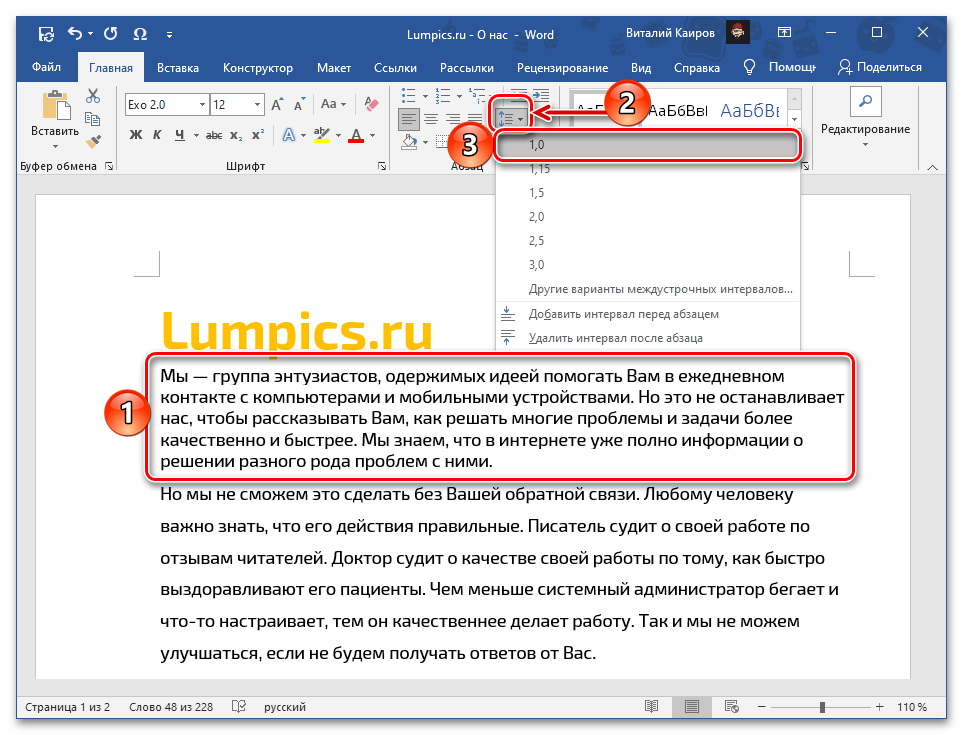Open the Undo history dropdown arrow

coord(90,34)
